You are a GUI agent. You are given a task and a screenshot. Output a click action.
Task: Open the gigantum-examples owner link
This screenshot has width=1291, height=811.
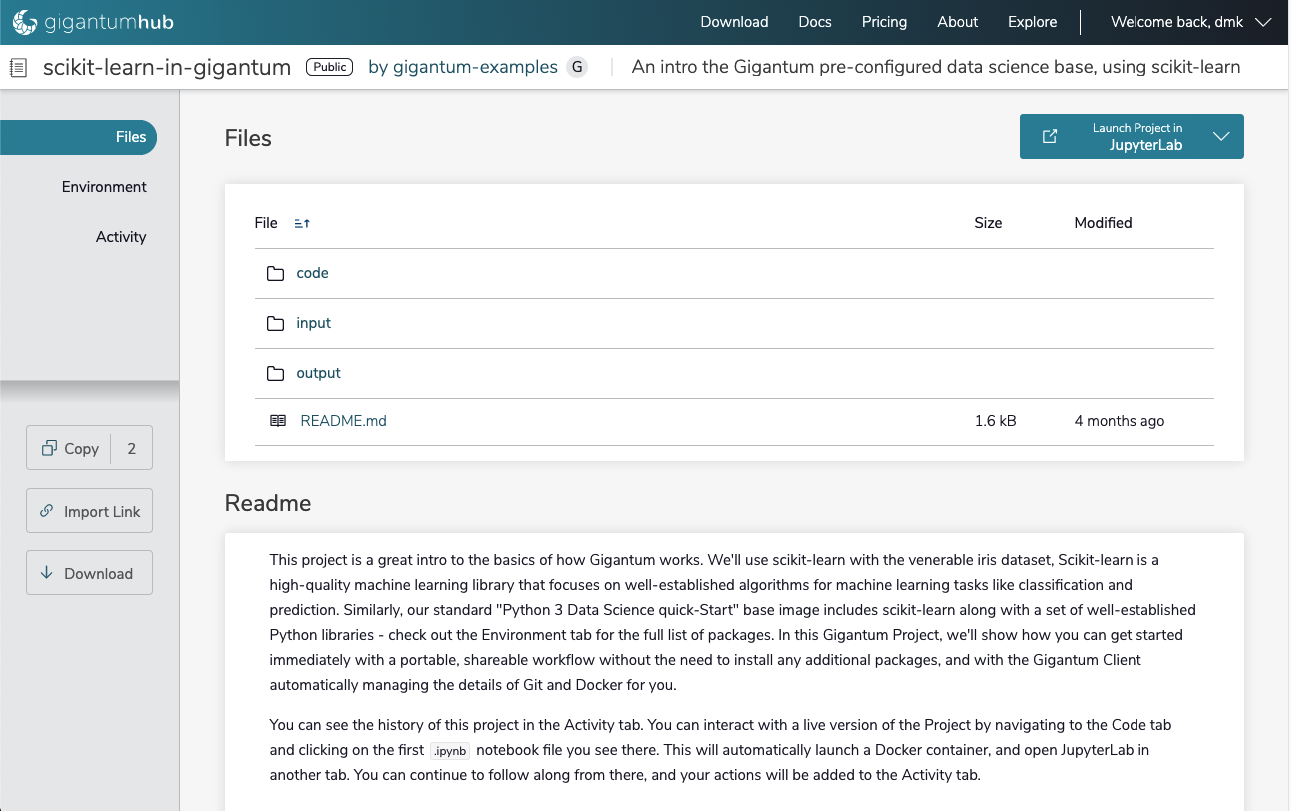pyautogui.click(x=463, y=67)
